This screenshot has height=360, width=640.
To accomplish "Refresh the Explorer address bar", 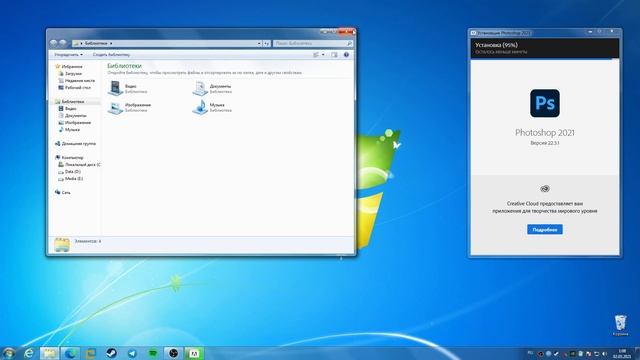I will [x=267, y=43].
